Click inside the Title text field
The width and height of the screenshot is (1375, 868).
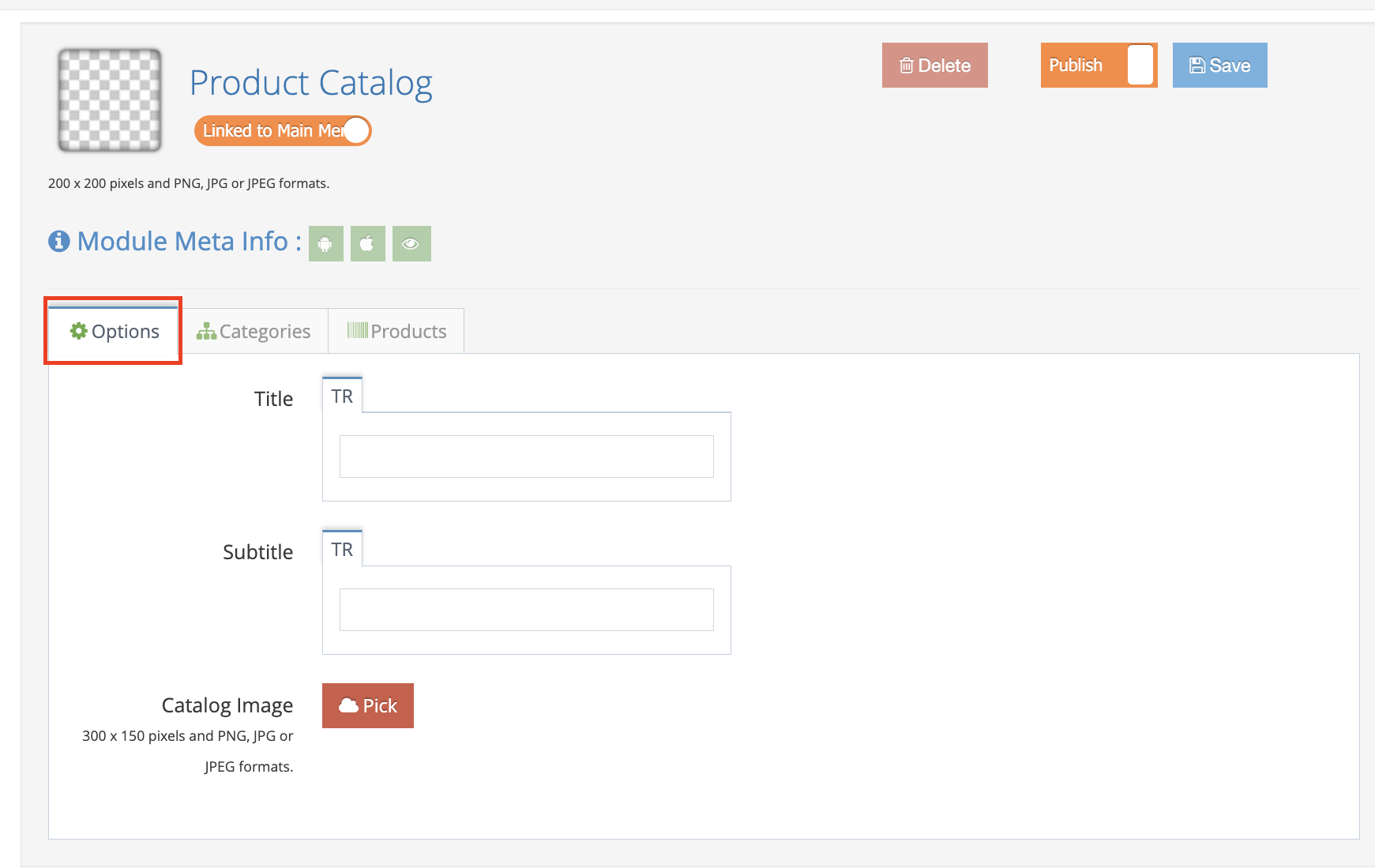click(x=525, y=457)
